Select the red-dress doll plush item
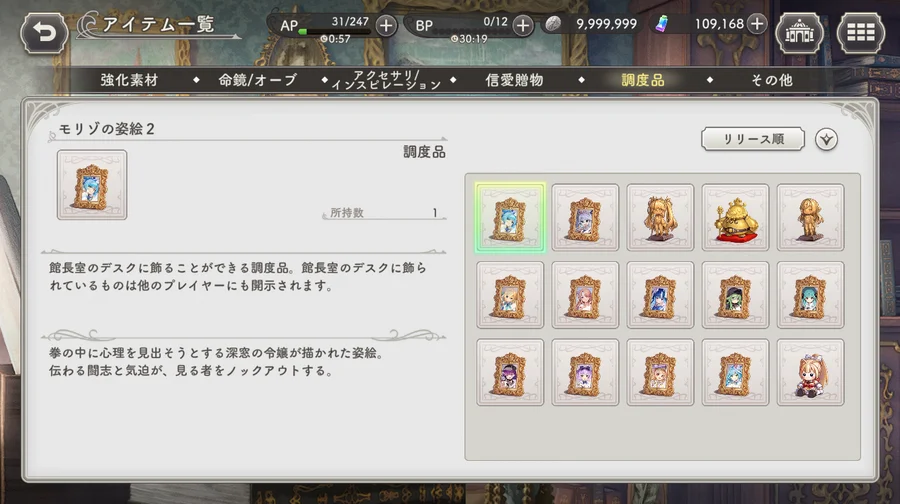The image size is (900, 504). [810, 373]
